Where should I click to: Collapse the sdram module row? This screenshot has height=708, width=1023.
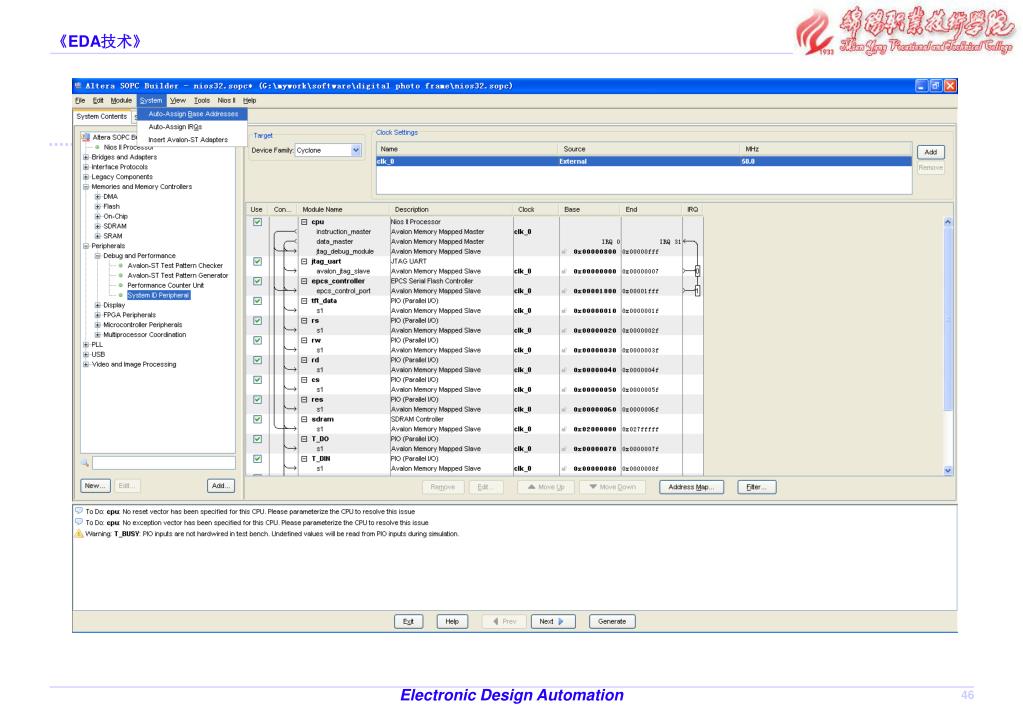click(x=304, y=419)
